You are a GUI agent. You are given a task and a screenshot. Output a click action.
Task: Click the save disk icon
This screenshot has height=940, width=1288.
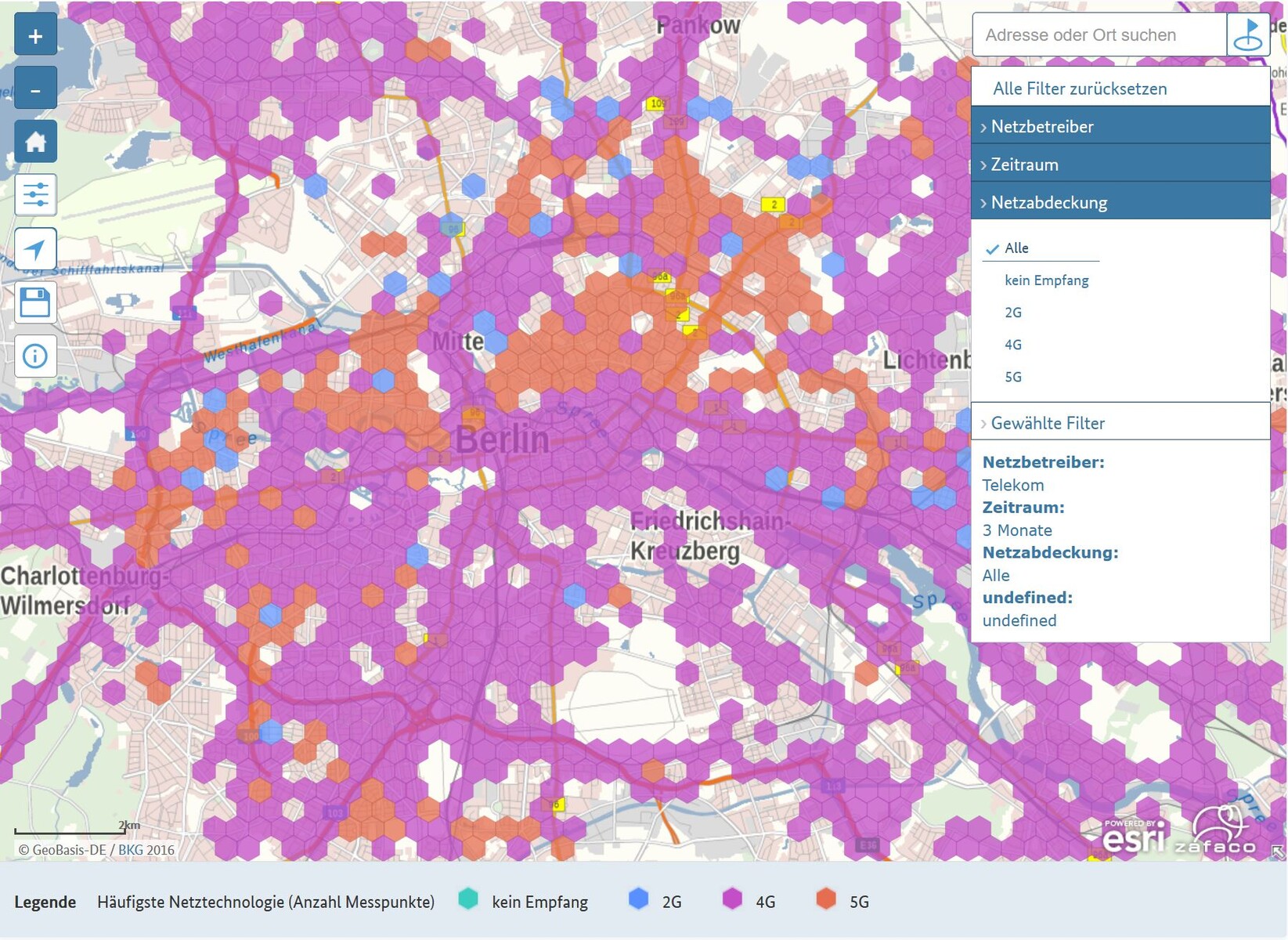(x=35, y=302)
